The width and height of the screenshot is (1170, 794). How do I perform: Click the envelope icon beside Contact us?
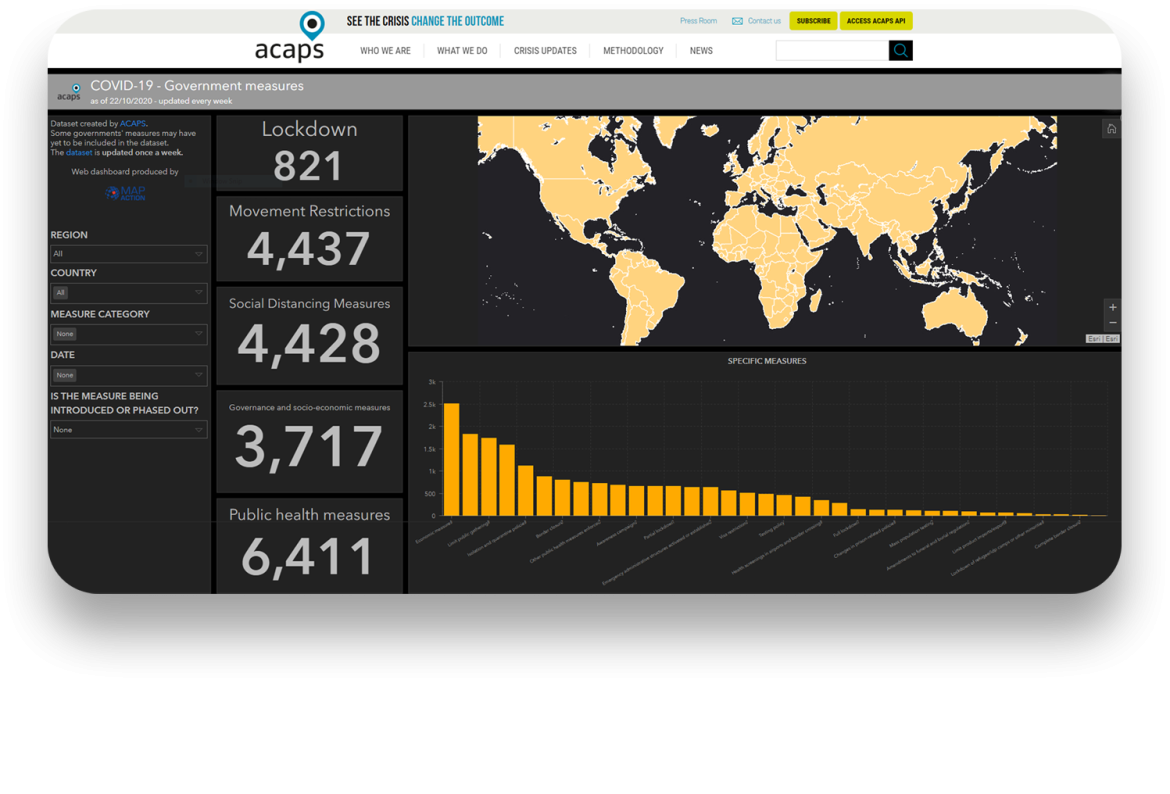pos(737,21)
